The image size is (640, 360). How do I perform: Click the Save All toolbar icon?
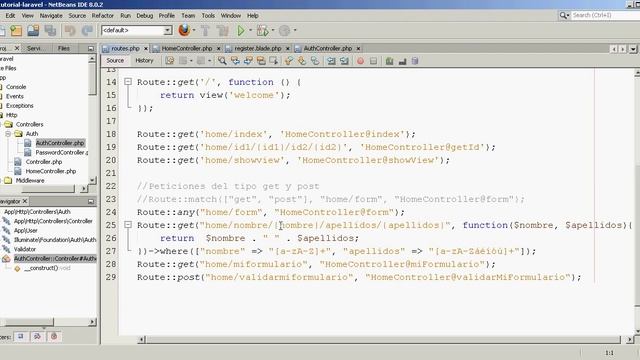(x=51, y=31)
